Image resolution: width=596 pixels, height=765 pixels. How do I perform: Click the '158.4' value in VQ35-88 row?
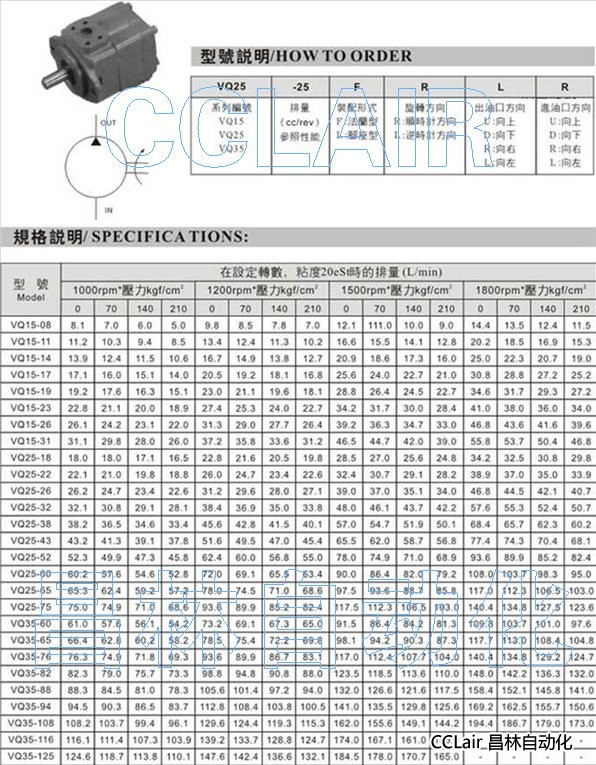(x=480, y=690)
